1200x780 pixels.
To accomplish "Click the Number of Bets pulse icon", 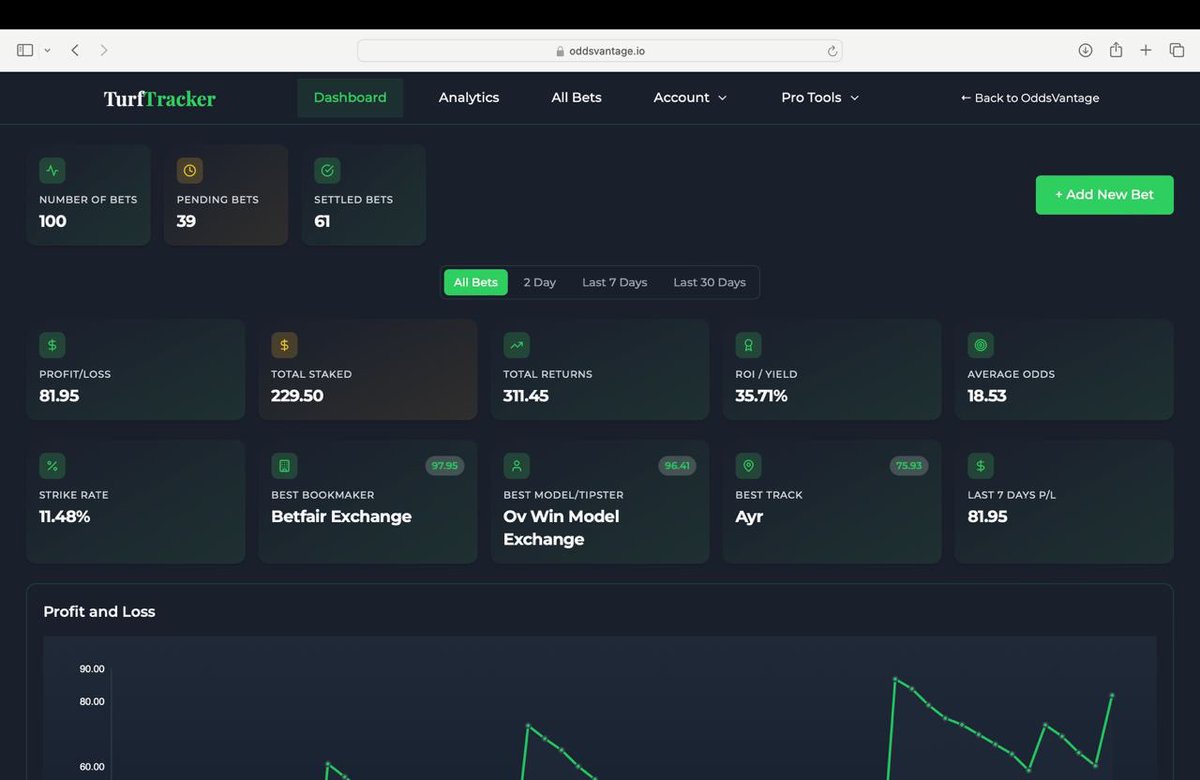I will (52, 171).
